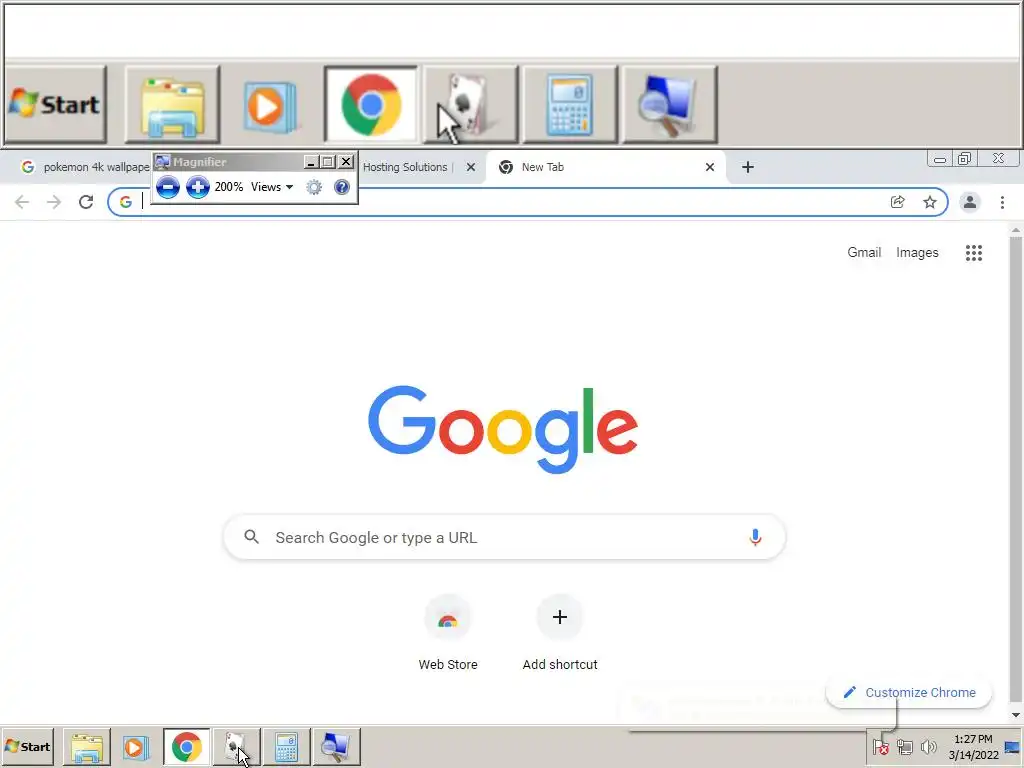The width and height of the screenshot is (1024, 768).
Task: Switch to the Hosting Solutions tab
Action: [405, 167]
